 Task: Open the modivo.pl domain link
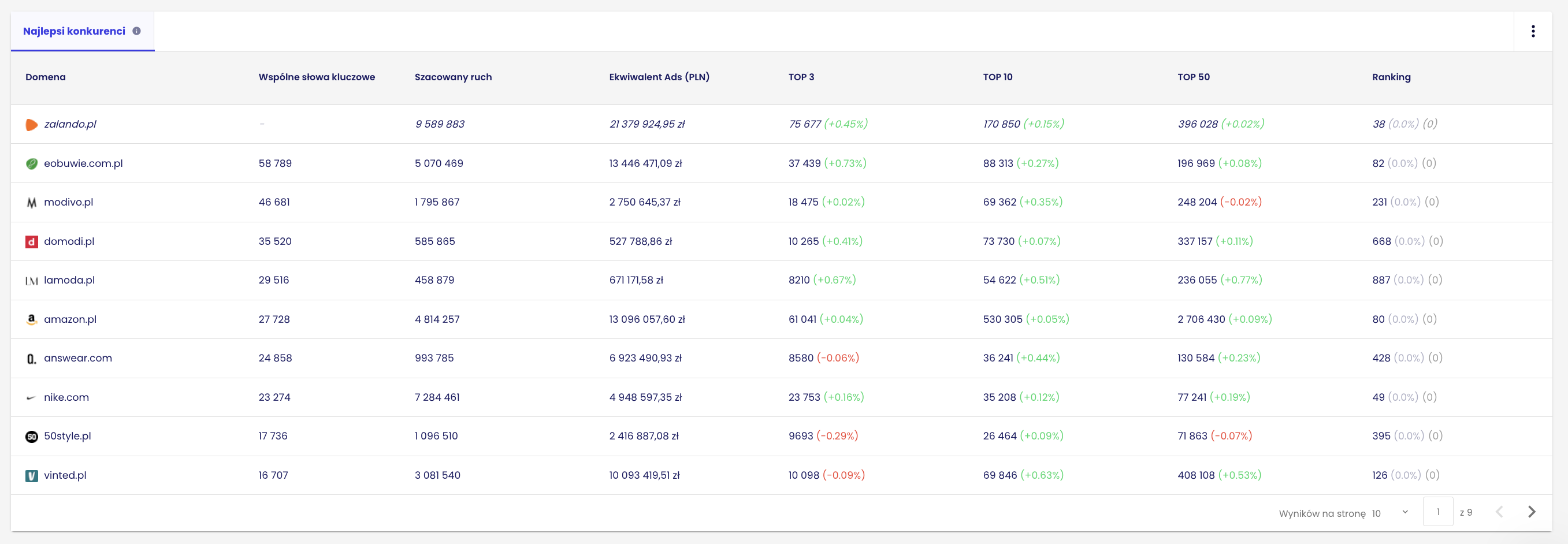tap(68, 202)
